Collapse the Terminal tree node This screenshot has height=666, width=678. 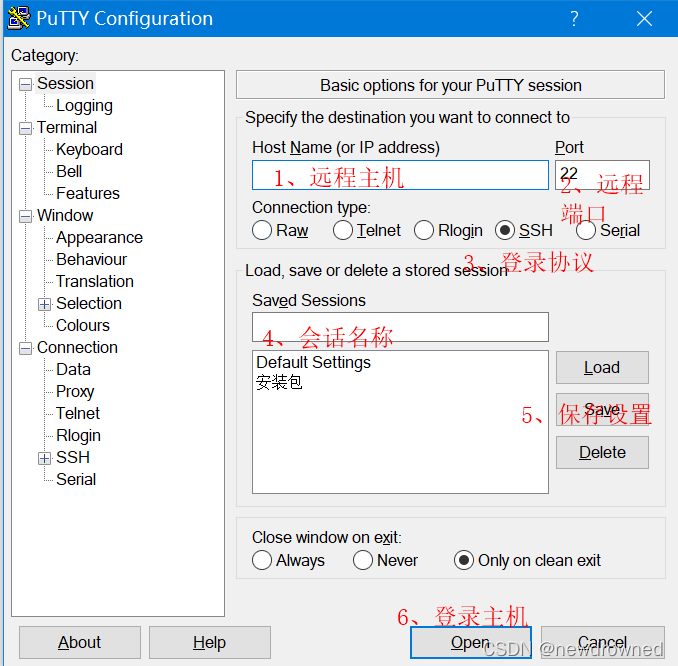point(26,128)
